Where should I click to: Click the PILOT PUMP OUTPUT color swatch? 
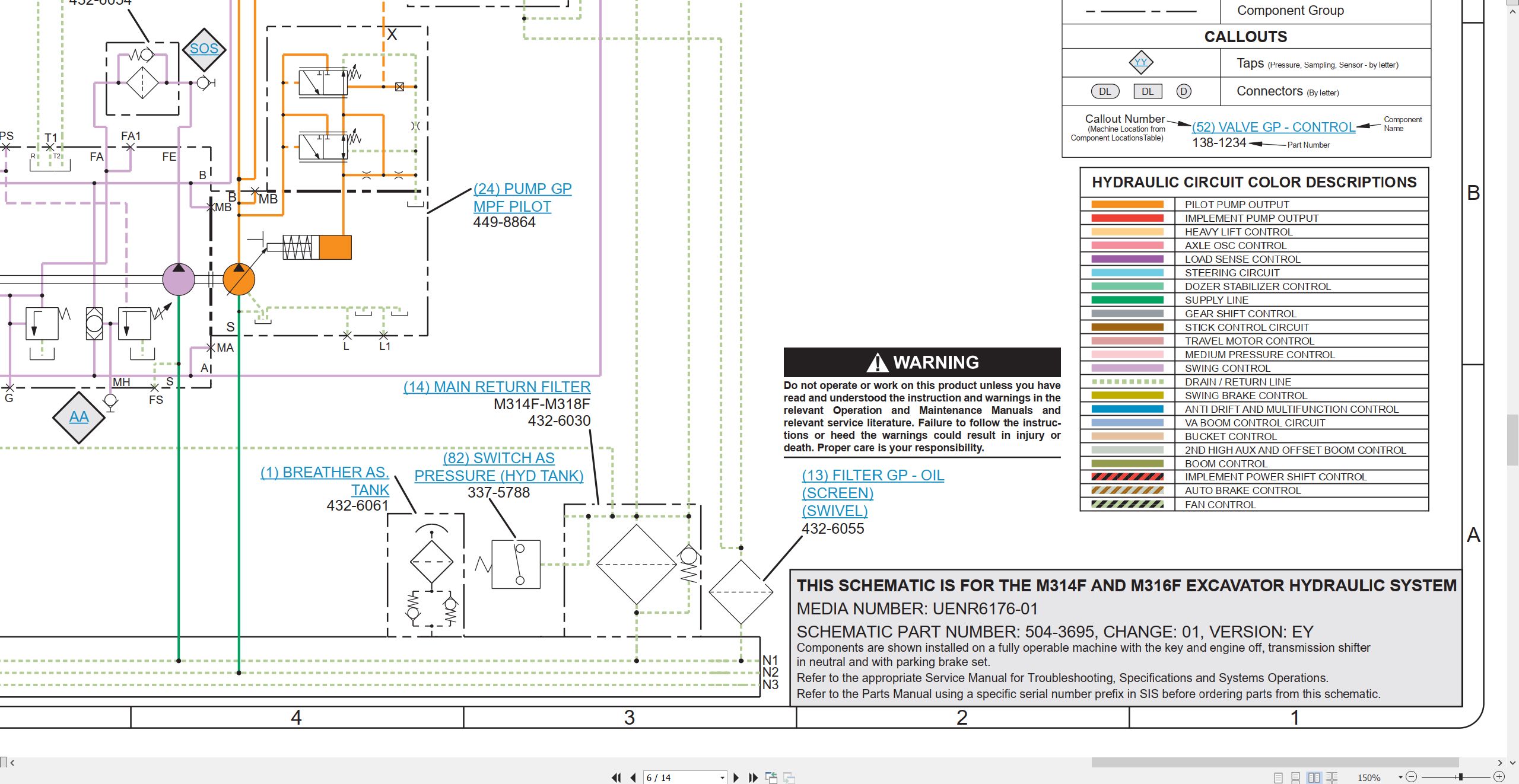point(1127,205)
